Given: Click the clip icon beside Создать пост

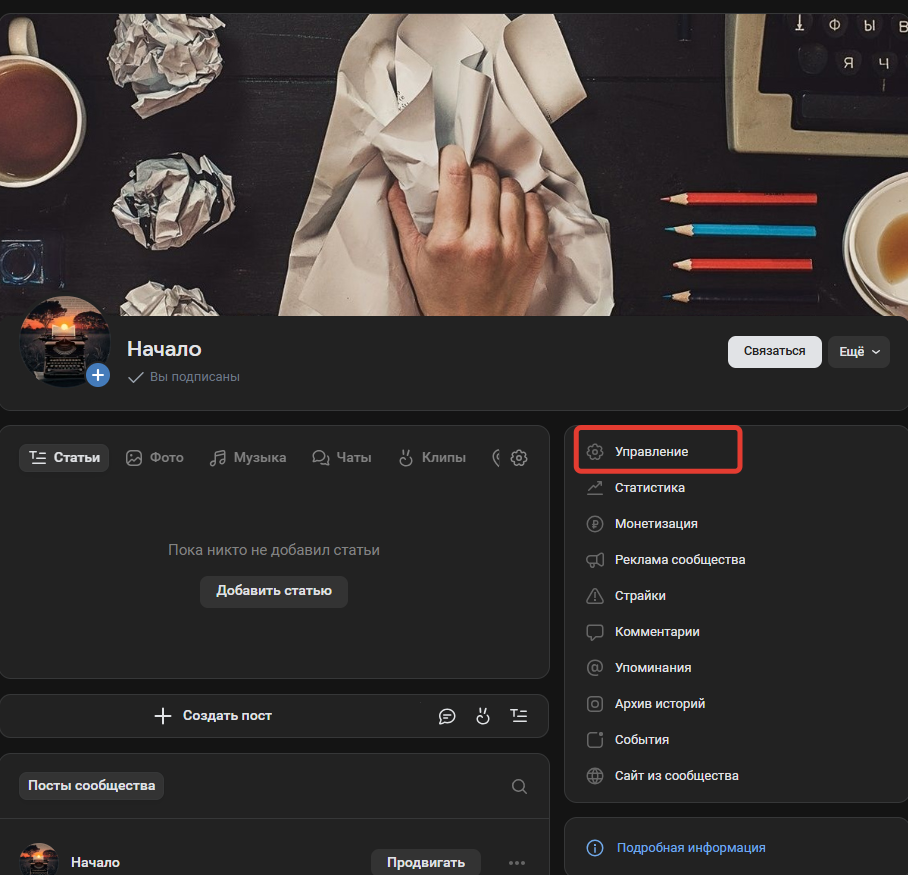Looking at the screenshot, I should [483, 716].
